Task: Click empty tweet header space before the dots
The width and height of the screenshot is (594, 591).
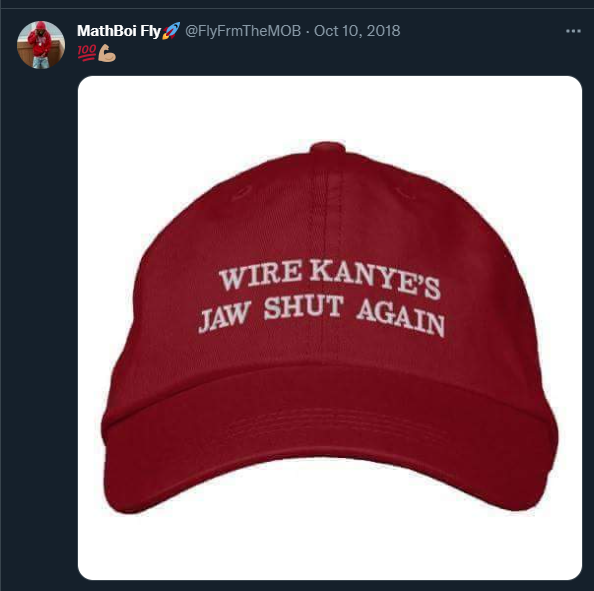Action: [481, 31]
